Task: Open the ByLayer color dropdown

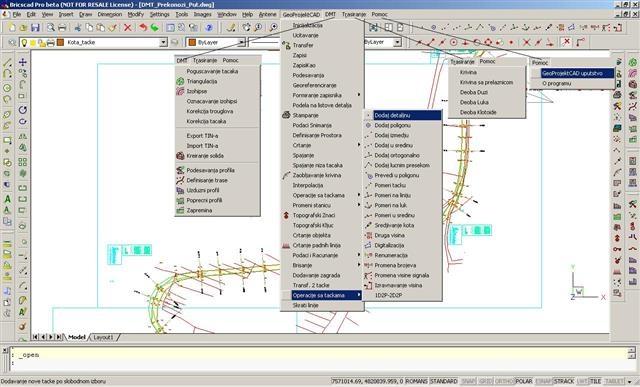Action: (x=242, y=42)
